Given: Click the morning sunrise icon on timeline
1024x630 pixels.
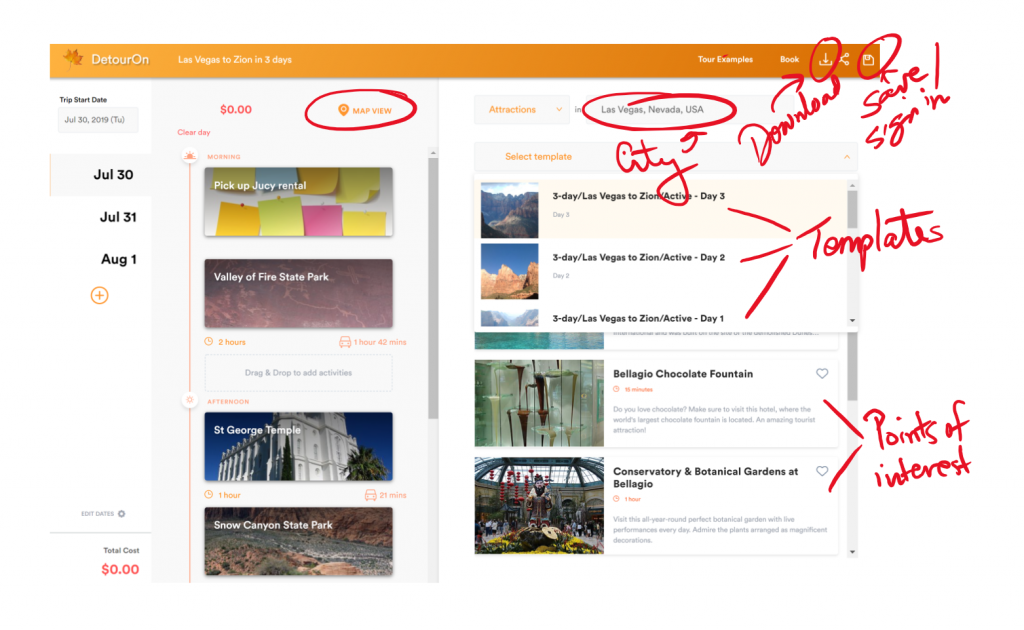Looking at the screenshot, I should 189,156.
